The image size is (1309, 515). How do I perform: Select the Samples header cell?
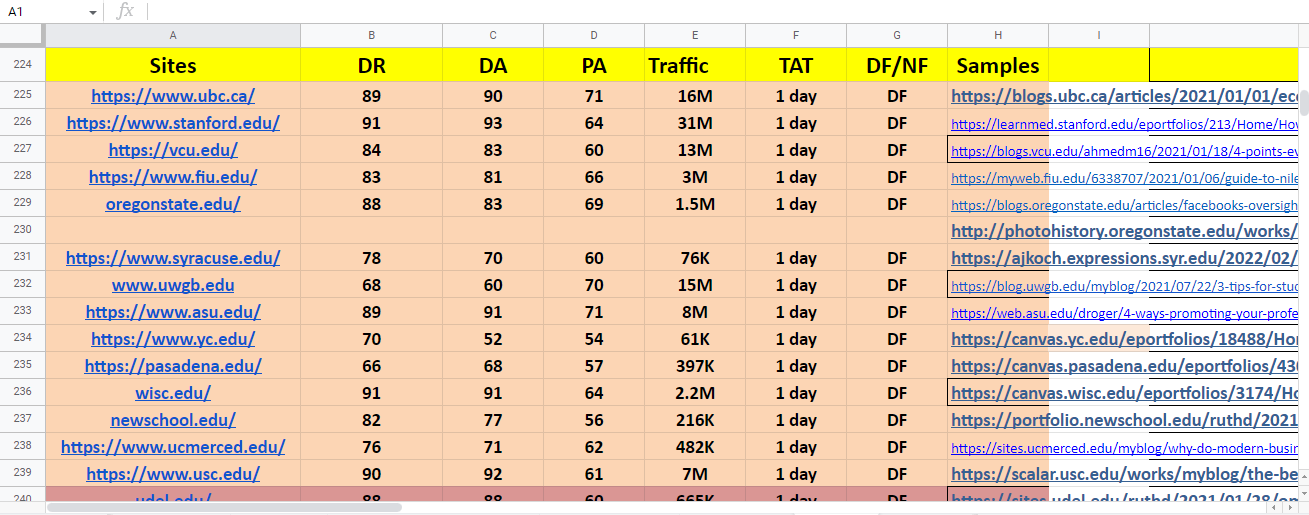click(x=998, y=66)
